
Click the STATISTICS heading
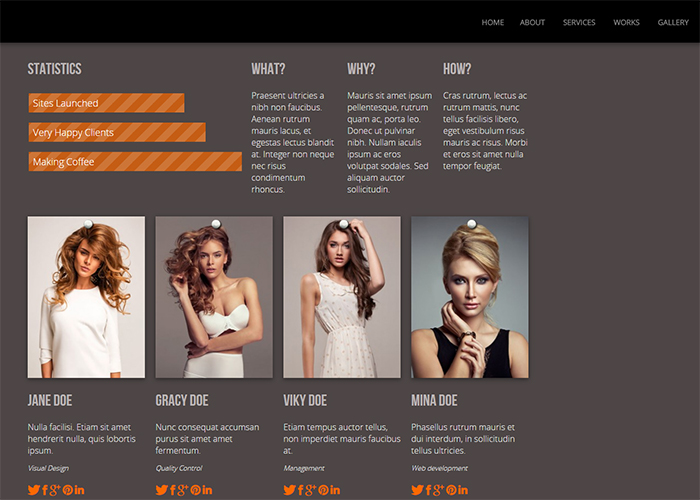pyautogui.click(x=54, y=69)
